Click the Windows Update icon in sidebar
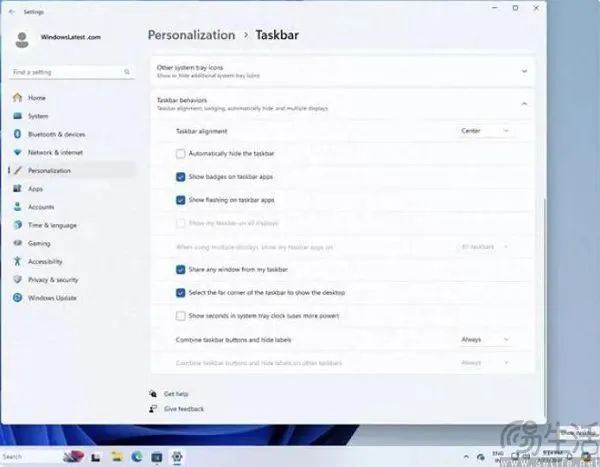The image size is (600, 467). [17, 297]
